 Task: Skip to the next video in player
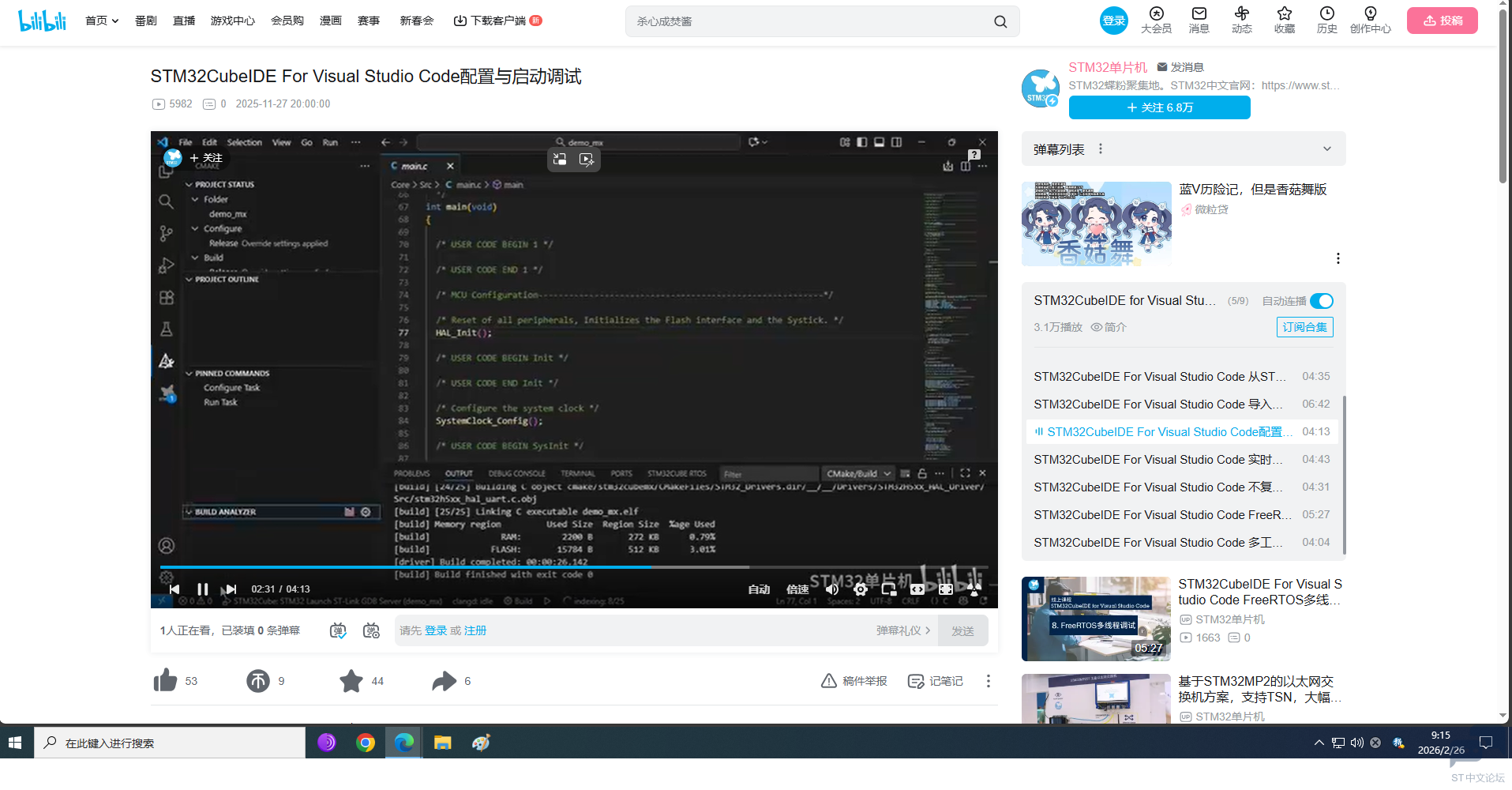[231, 589]
